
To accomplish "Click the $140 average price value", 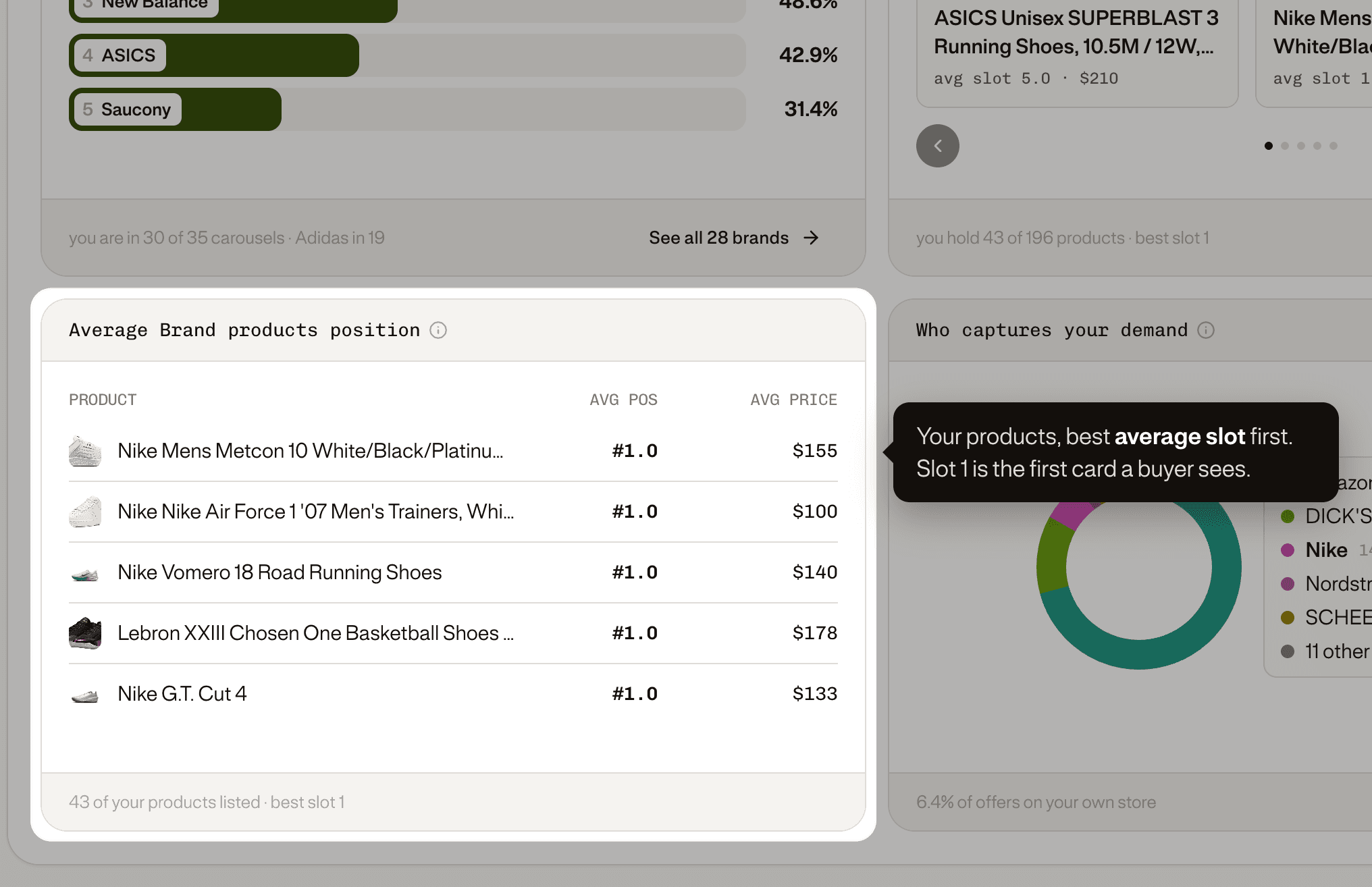I will (x=815, y=572).
